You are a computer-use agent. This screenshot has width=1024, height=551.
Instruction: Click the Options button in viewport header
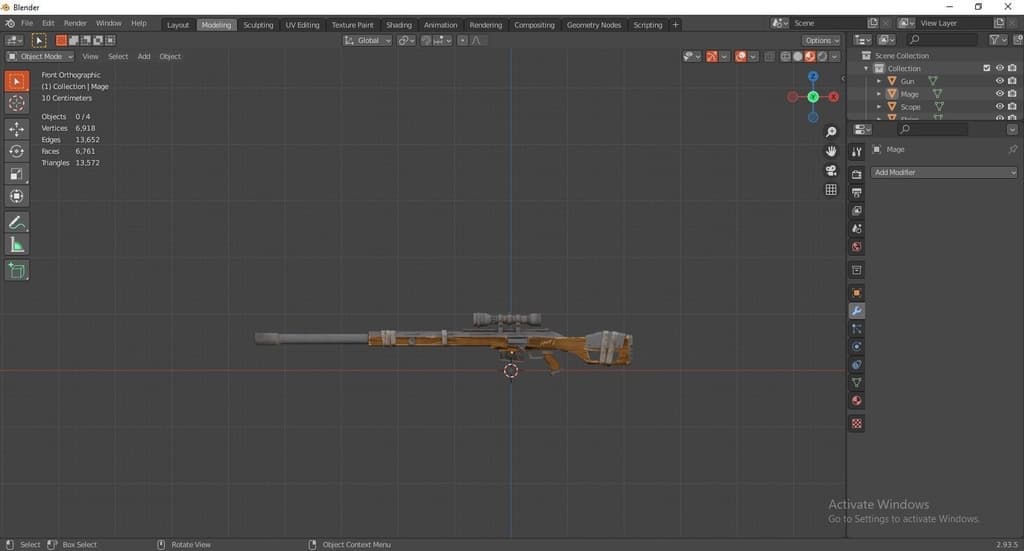click(x=821, y=40)
